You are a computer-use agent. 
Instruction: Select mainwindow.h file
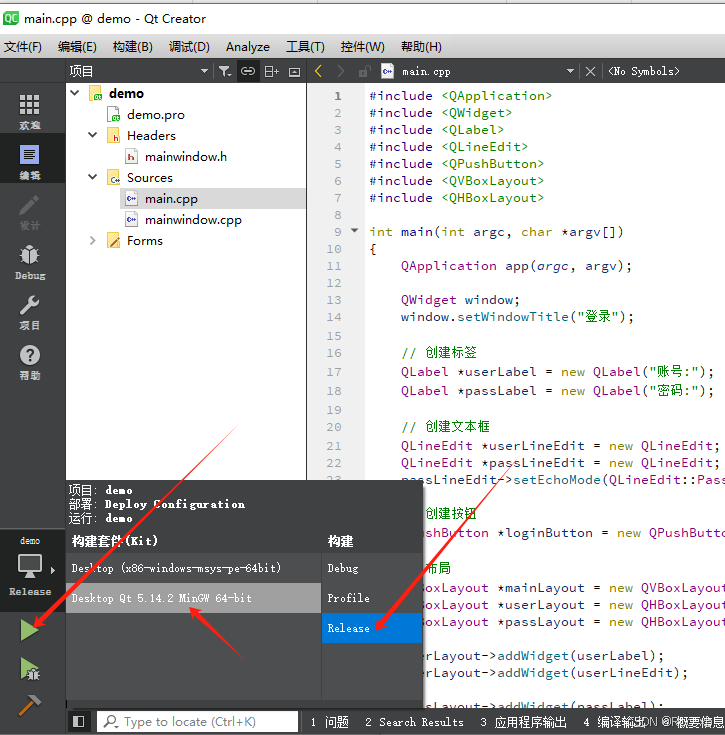pos(186,157)
